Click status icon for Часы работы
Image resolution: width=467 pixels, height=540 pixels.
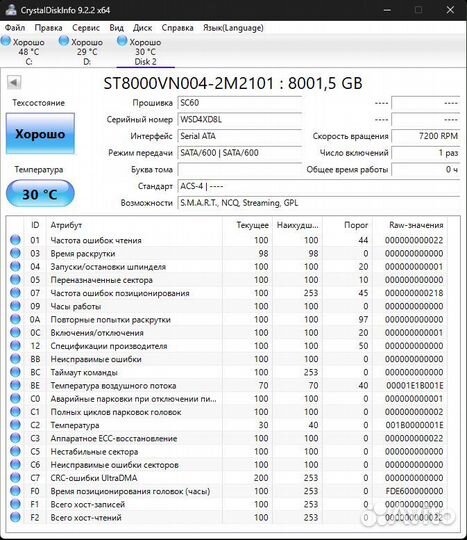(x=15, y=306)
